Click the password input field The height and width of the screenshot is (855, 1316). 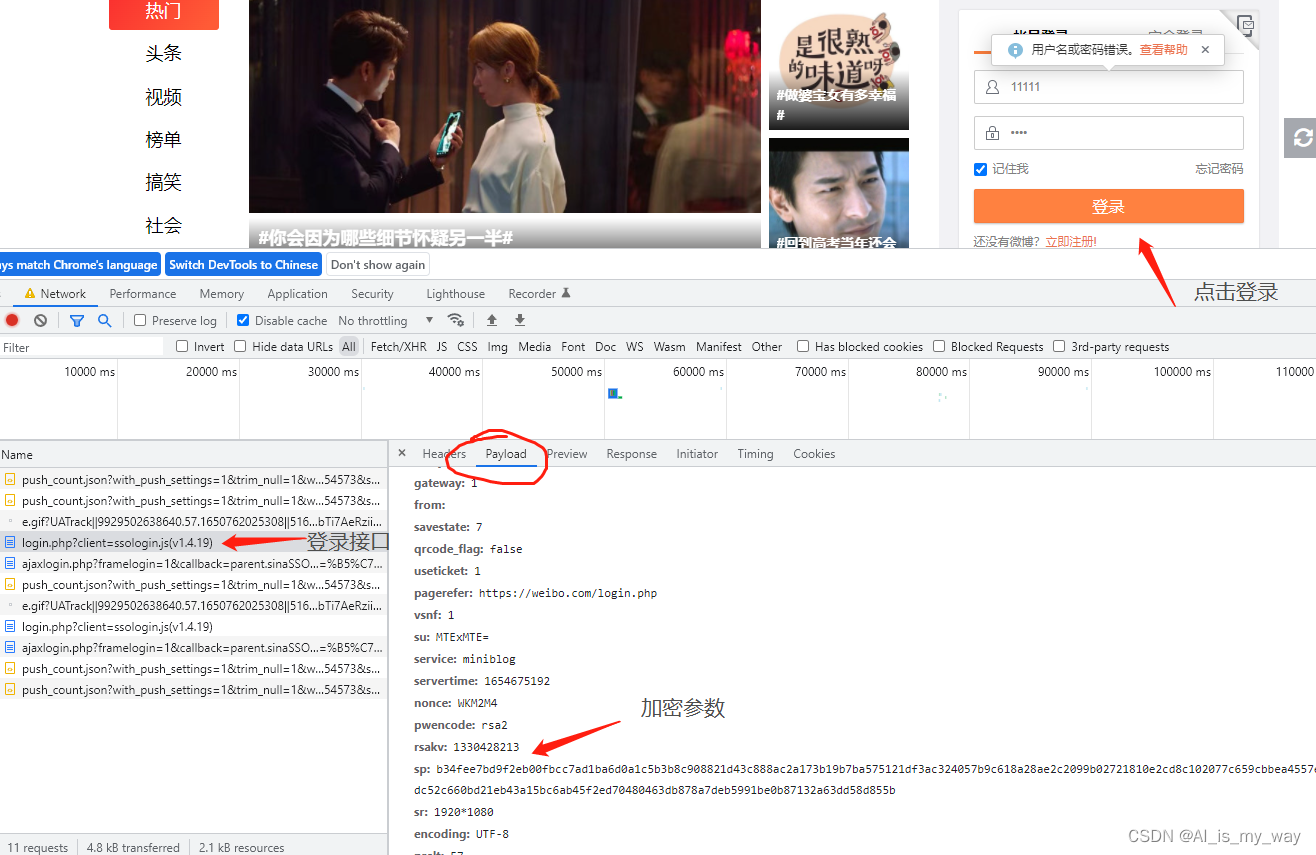click(1108, 133)
